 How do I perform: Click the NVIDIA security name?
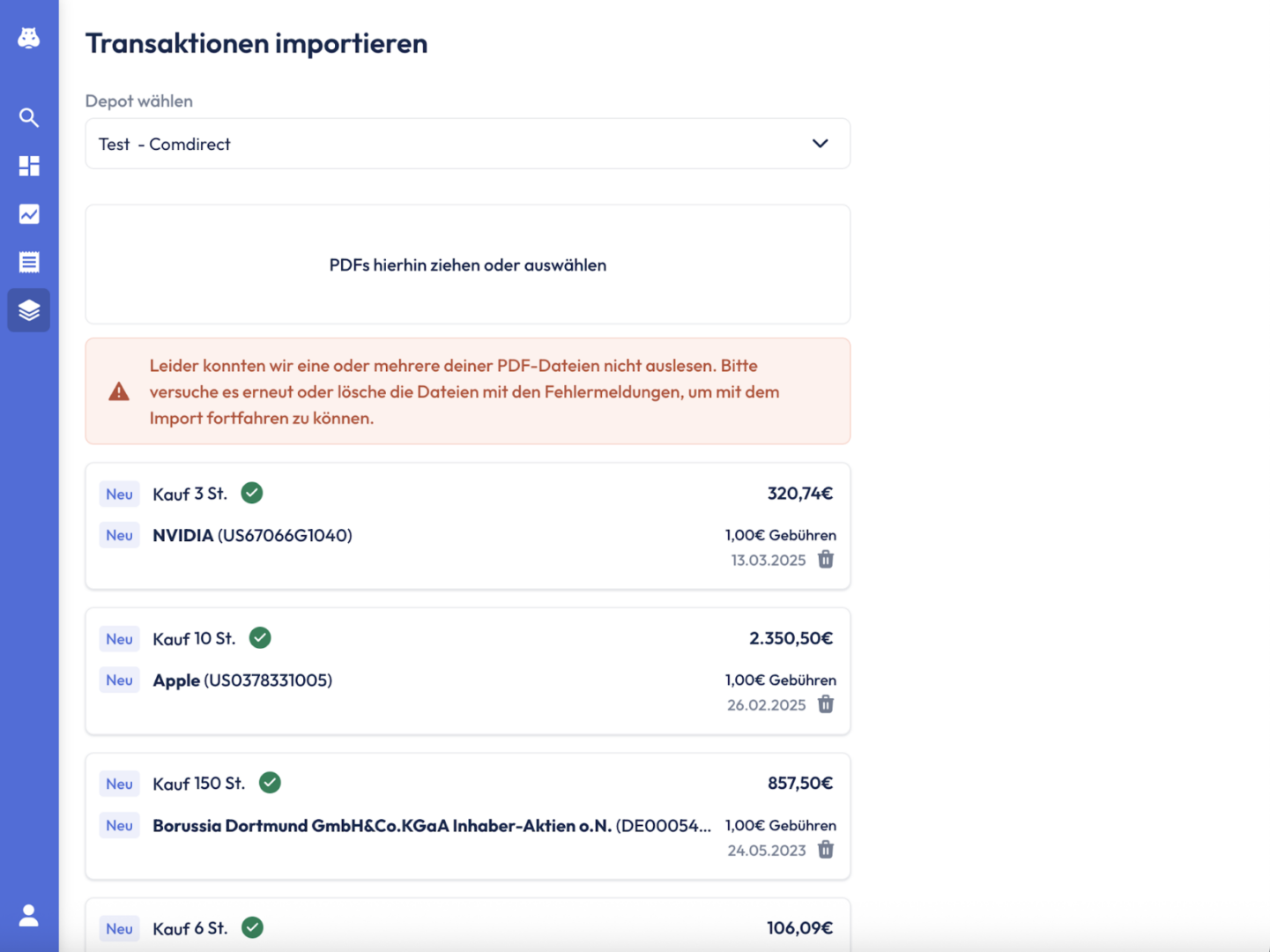[x=183, y=535]
